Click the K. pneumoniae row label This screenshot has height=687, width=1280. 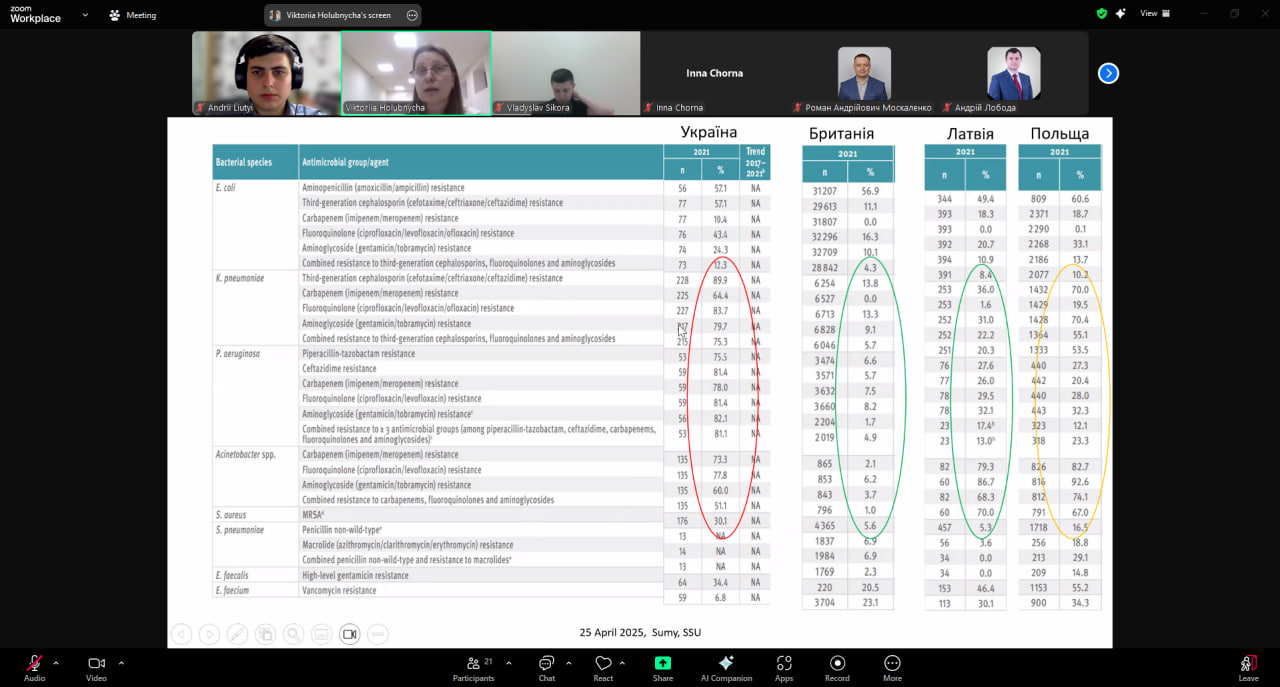(240, 278)
